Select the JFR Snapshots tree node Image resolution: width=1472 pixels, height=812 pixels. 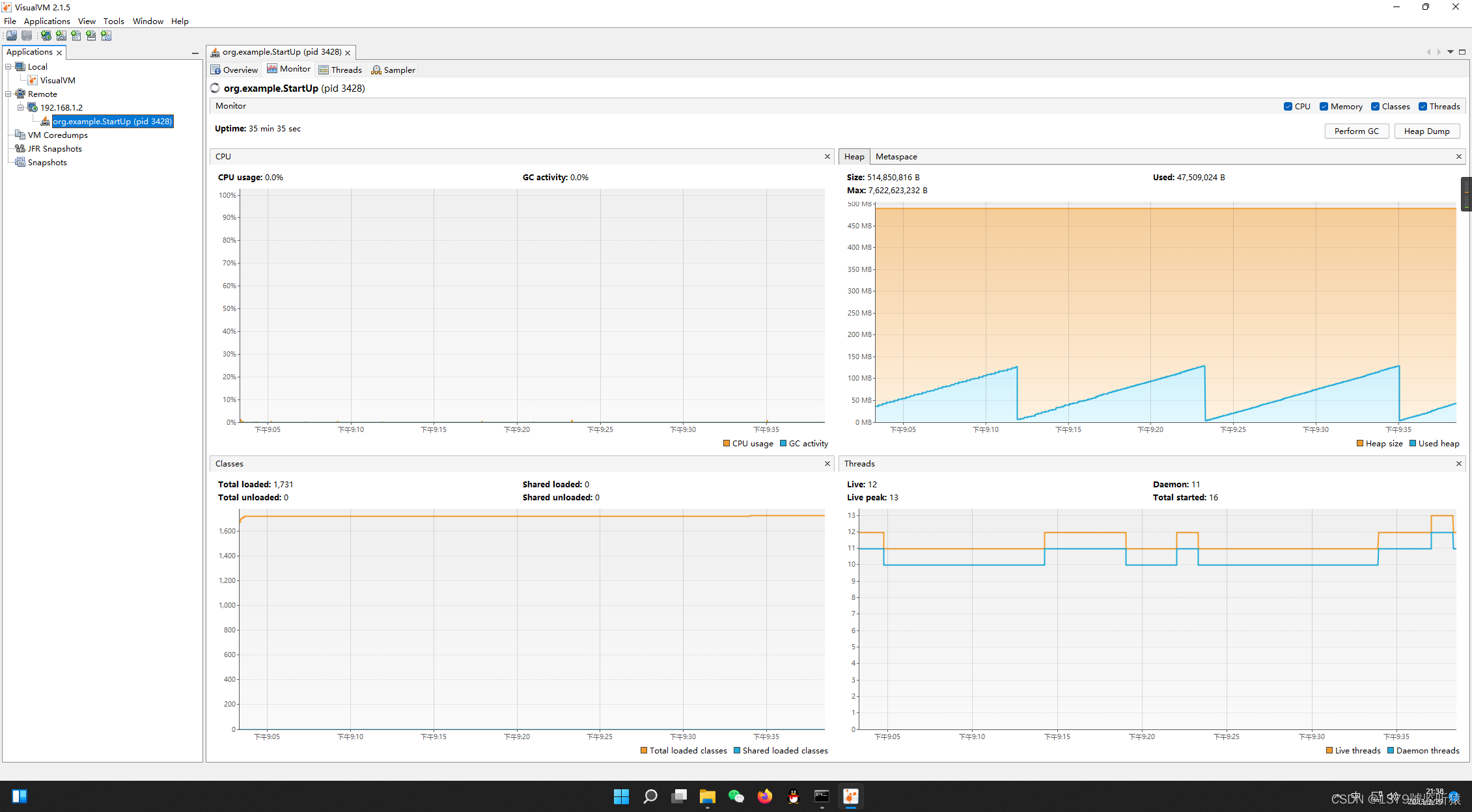pyautogui.click(x=55, y=148)
